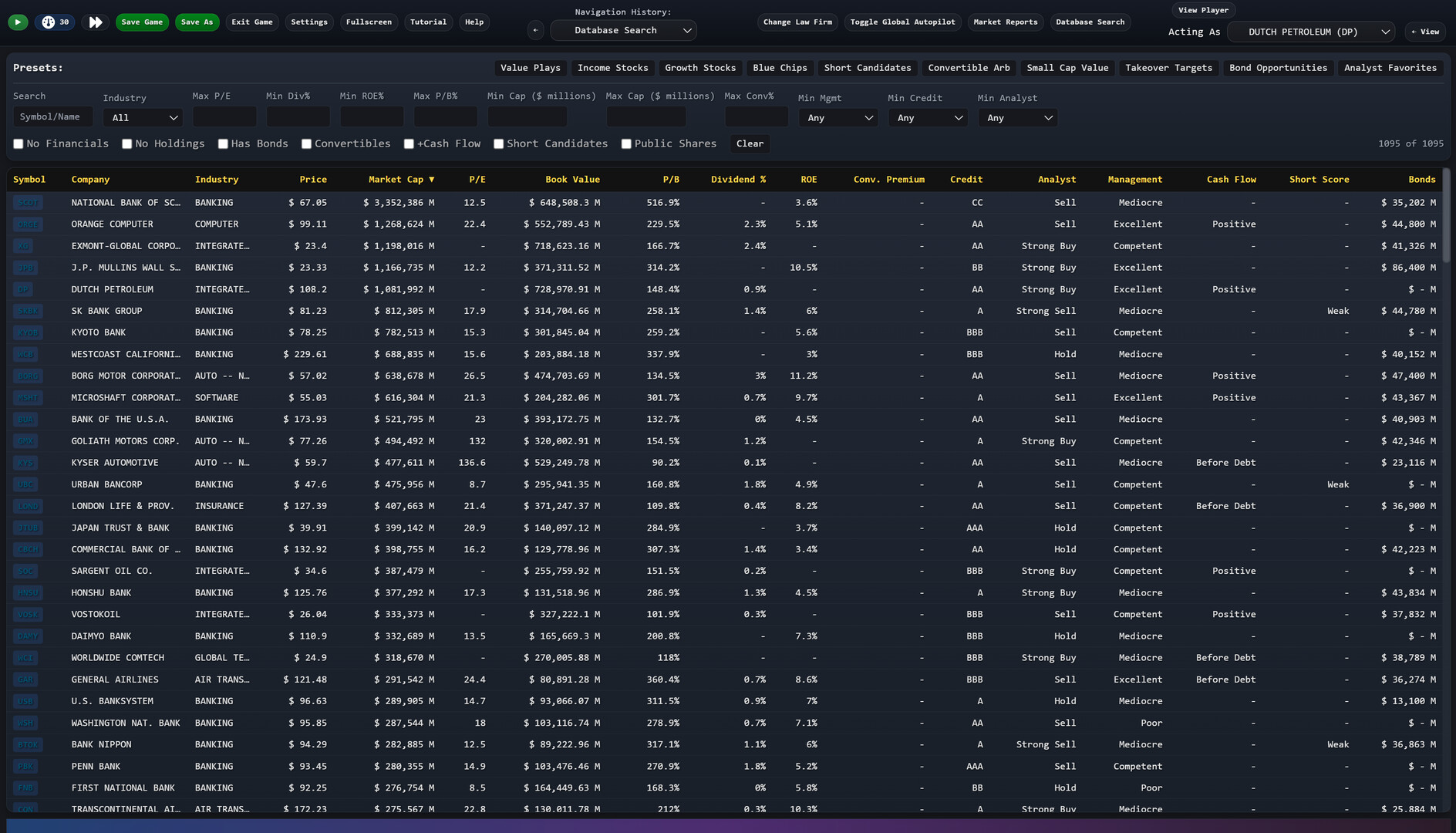The width and height of the screenshot is (1456, 833).
Task: Click the Symbol/Name search field
Action: tap(52, 116)
